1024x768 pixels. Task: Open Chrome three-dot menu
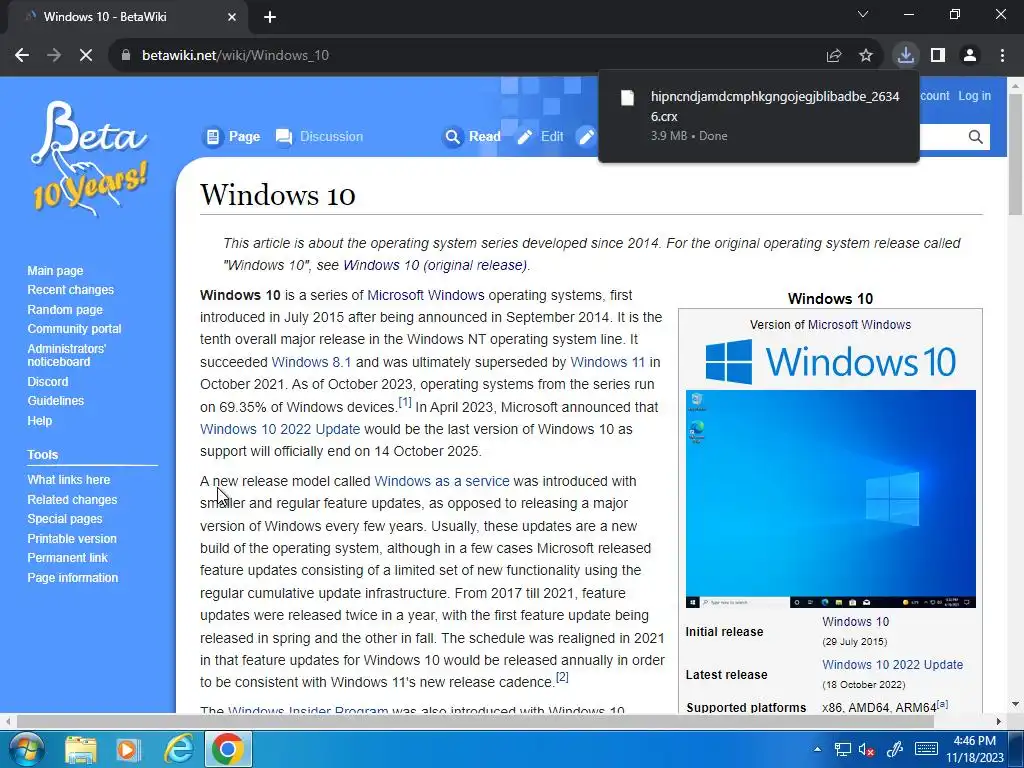click(1002, 56)
